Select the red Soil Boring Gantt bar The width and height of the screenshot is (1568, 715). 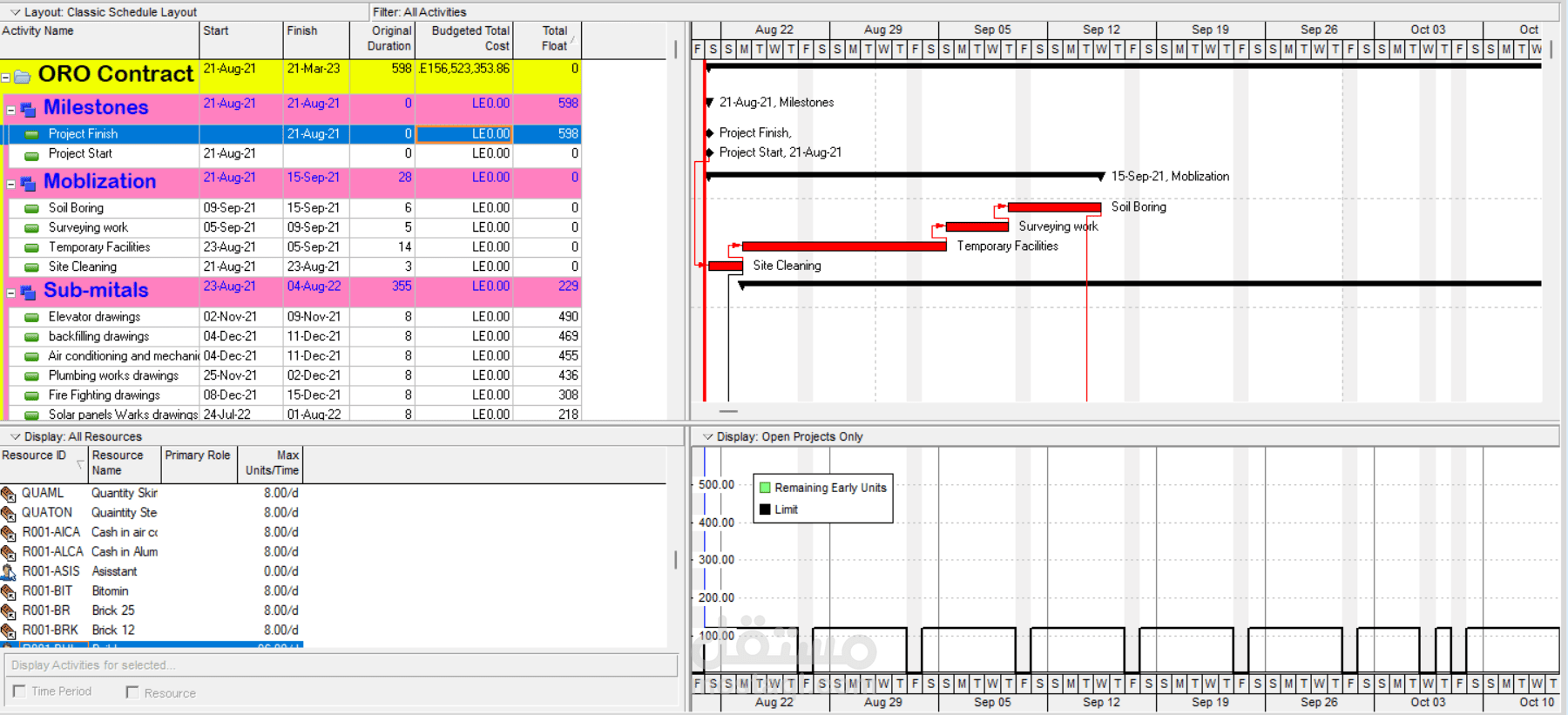[1054, 207]
